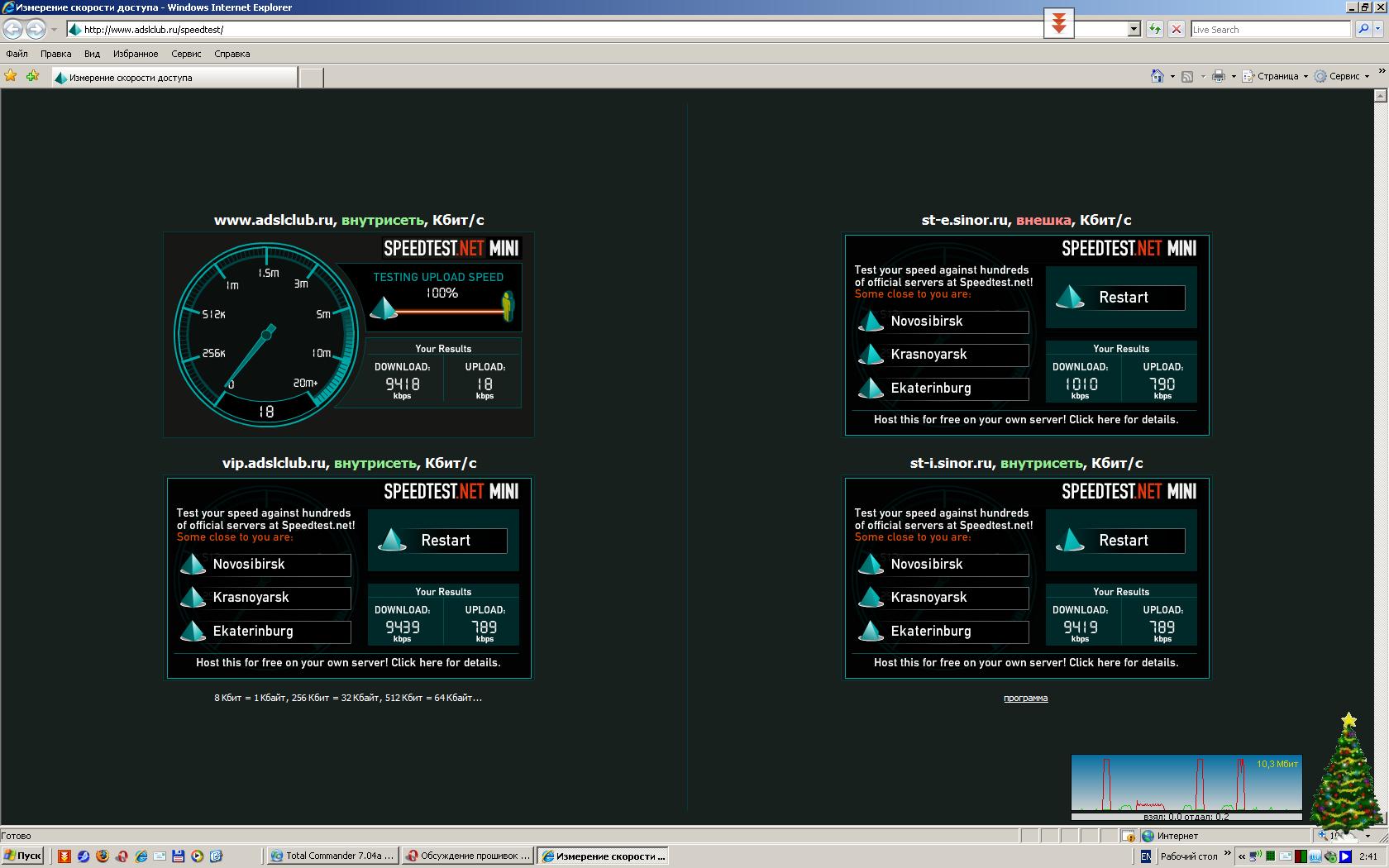Launch Firefox from Quick Launch bar
The width and height of the screenshot is (1389, 868).
click(103, 856)
